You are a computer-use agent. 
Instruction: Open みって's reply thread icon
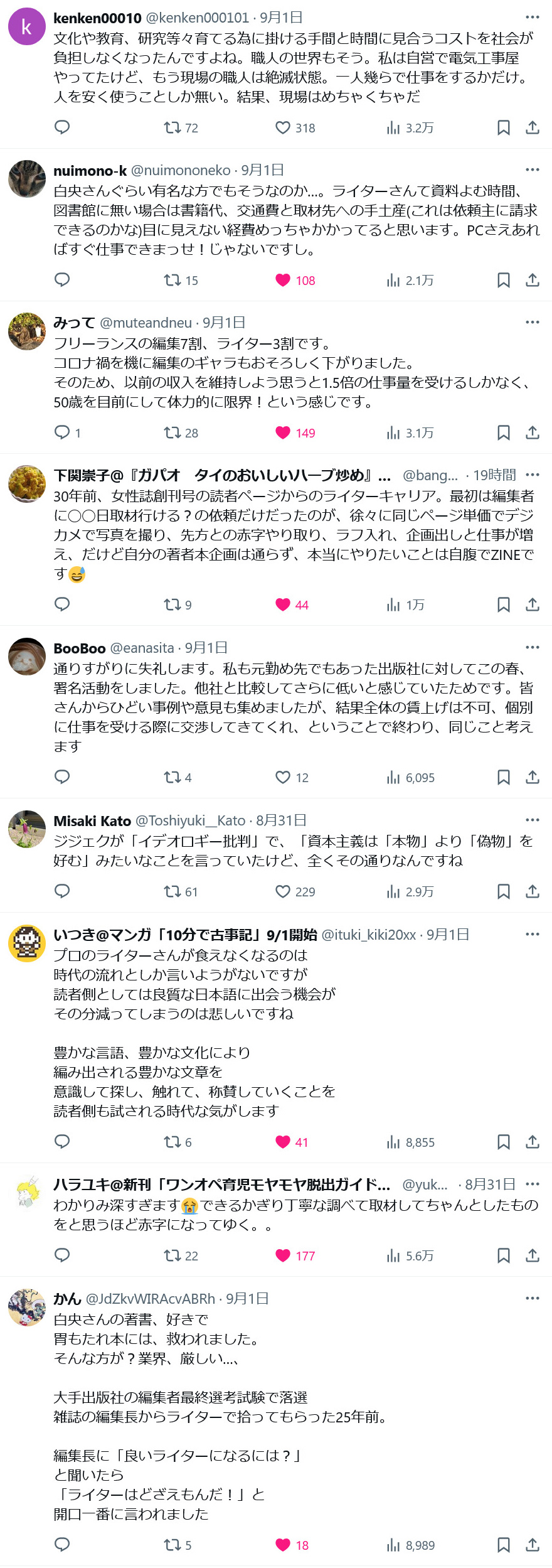pyautogui.click(x=62, y=432)
